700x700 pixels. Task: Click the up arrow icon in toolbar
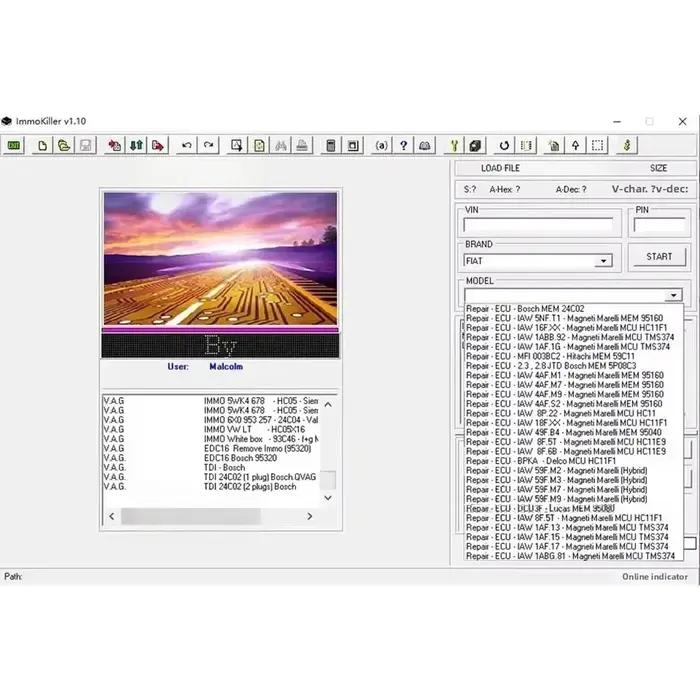pos(575,146)
